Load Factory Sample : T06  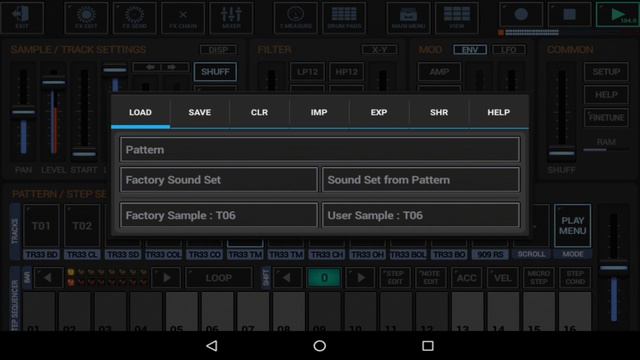(219, 215)
